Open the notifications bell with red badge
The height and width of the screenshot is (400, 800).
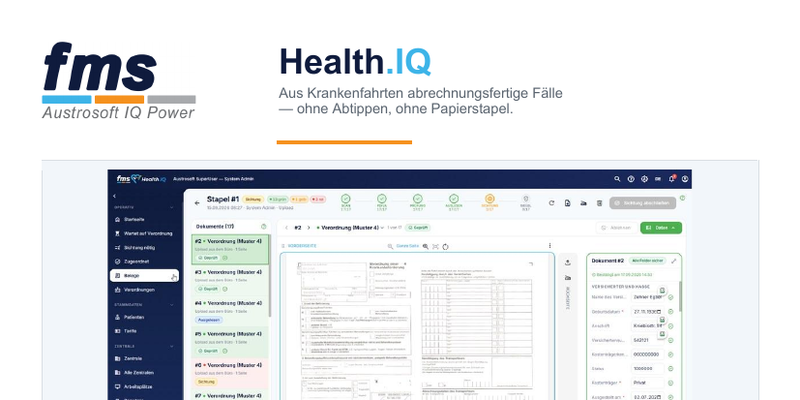[672, 179]
